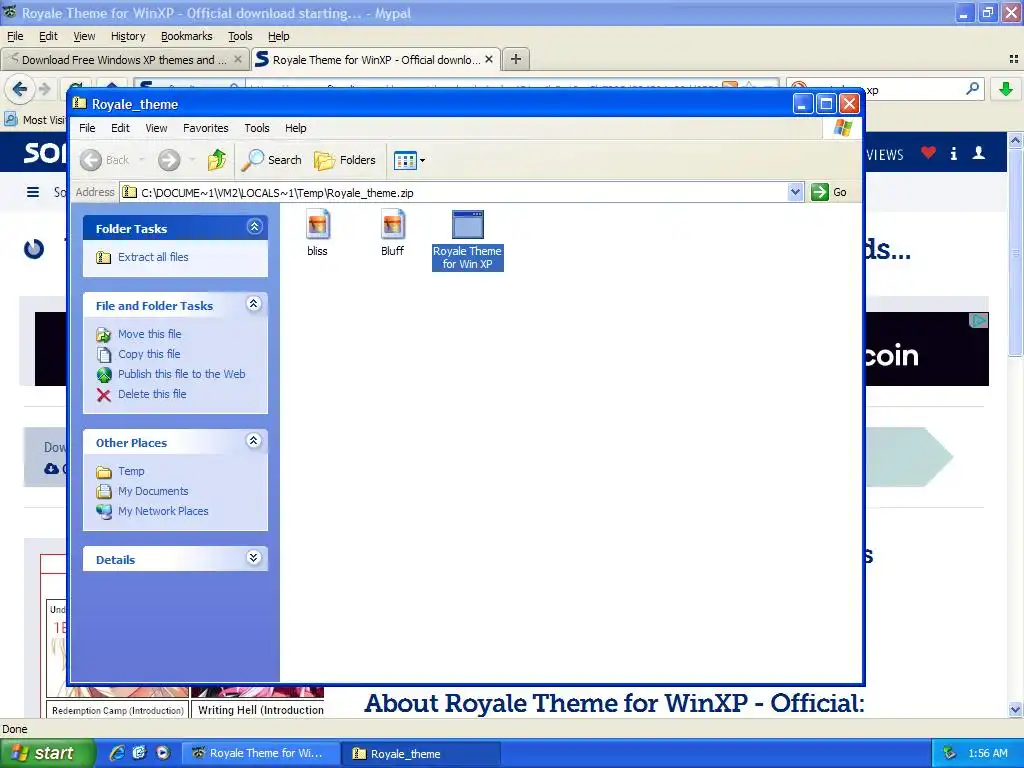This screenshot has height=768, width=1024.
Task: Click the browser search magnifier icon
Action: pos(972,88)
